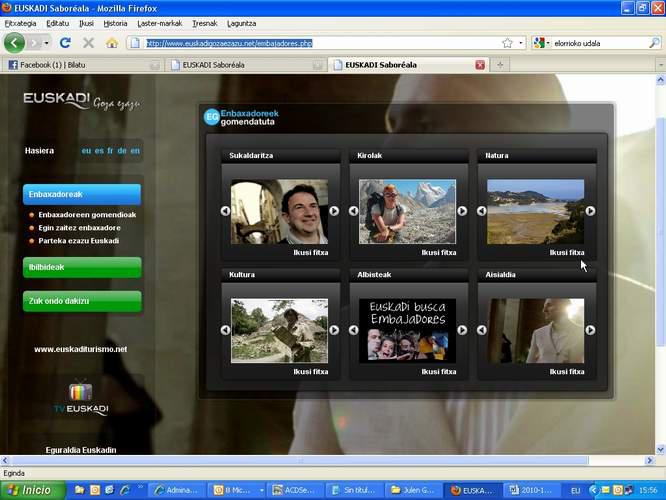Show previous item in Sukaldaritza card
This screenshot has width=666, height=500.
[x=225, y=211]
